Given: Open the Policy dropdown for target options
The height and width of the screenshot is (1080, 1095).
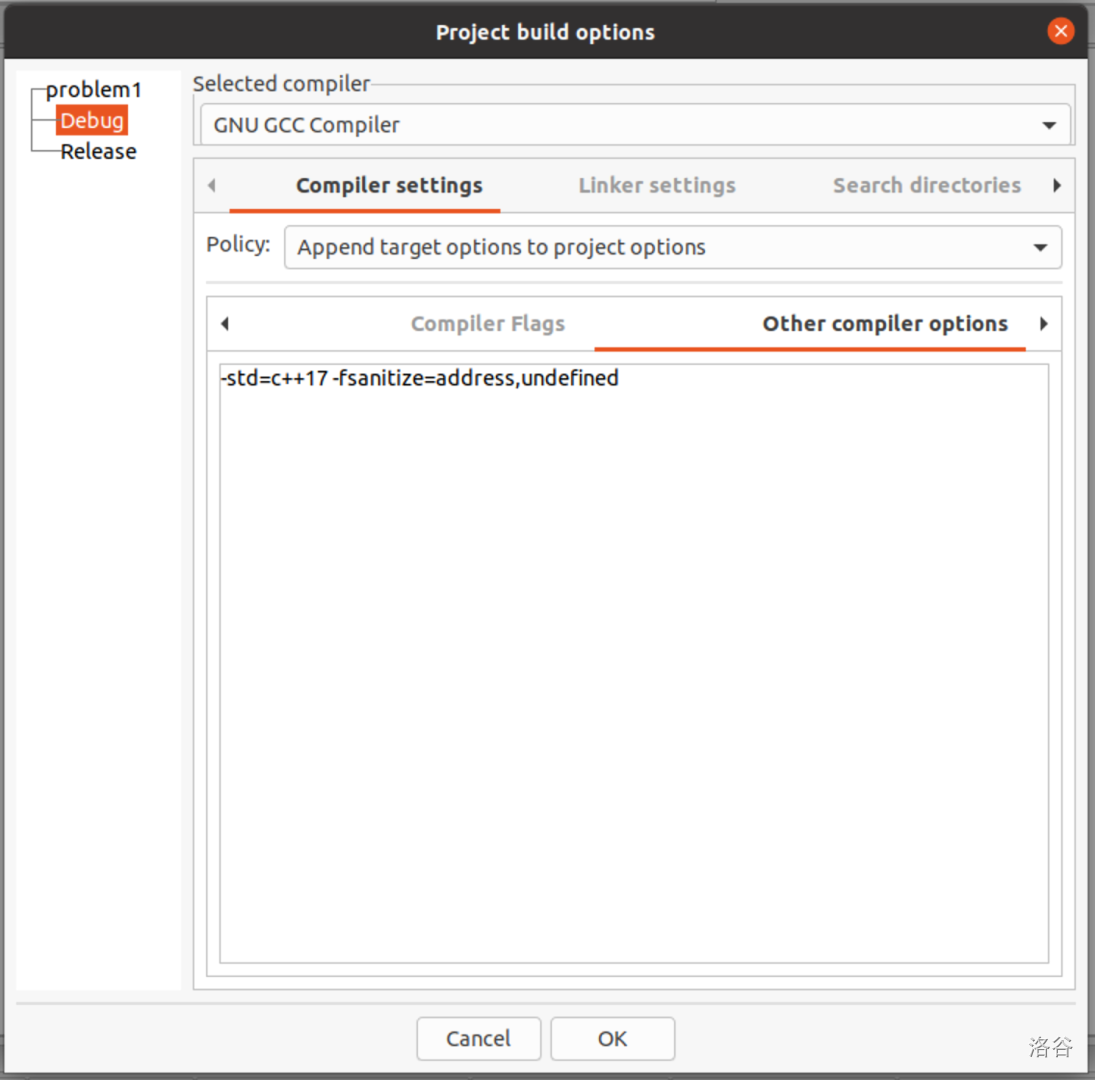Looking at the screenshot, I should pyautogui.click(x=673, y=247).
